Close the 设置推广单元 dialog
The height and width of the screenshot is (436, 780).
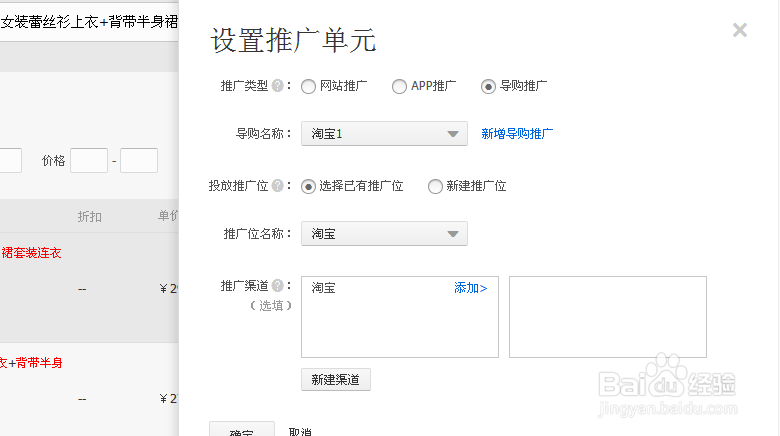(x=740, y=30)
